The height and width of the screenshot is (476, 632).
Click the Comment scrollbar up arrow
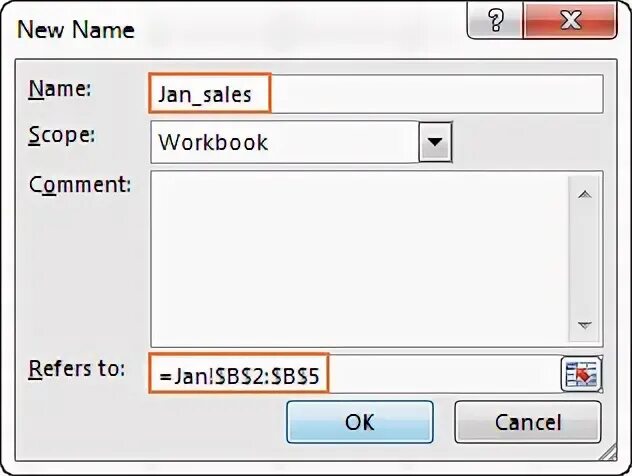click(x=585, y=195)
